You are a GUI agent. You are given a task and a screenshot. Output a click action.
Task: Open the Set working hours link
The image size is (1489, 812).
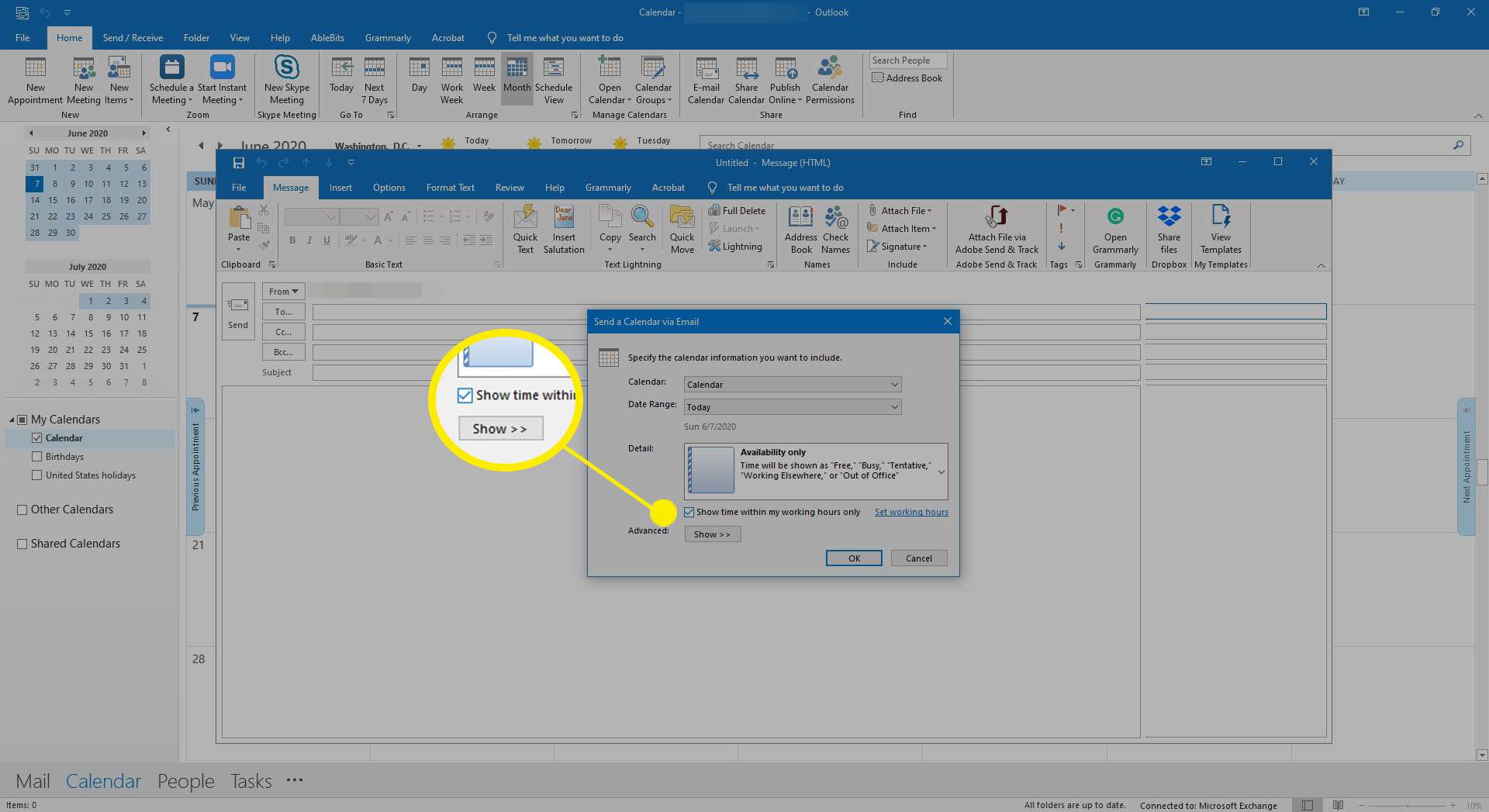point(911,512)
